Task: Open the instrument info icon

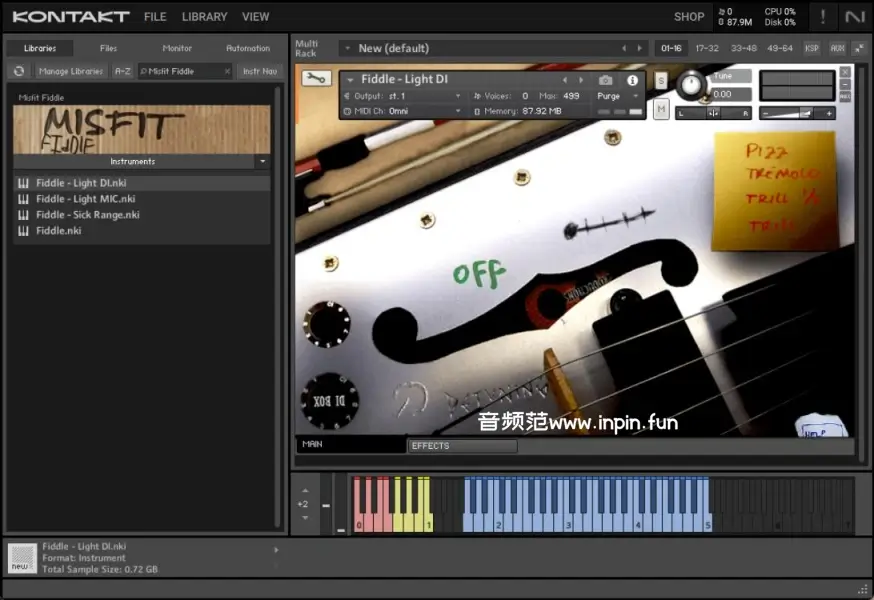Action: (x=632, y=80)
